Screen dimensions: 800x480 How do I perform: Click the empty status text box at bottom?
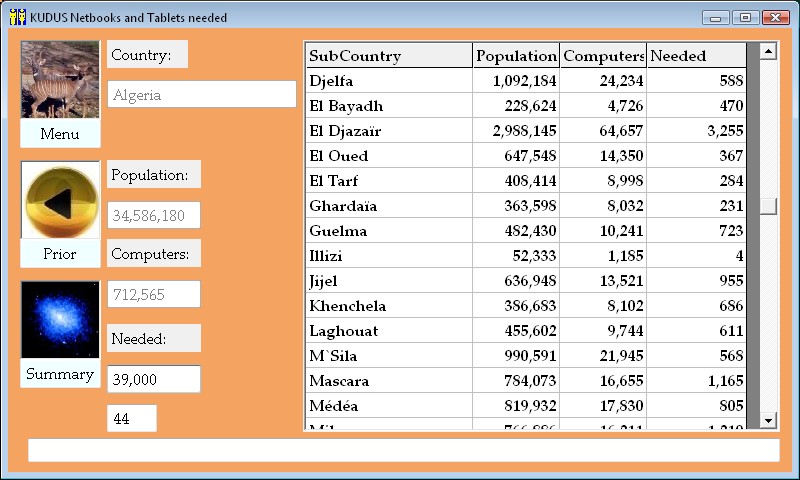[403, 451]
